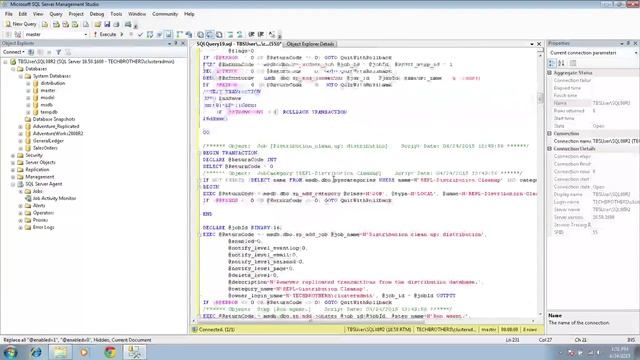This screenshot has width=640, height=360.
Task: Click the Execute button
Action: [x=105, y=35]
